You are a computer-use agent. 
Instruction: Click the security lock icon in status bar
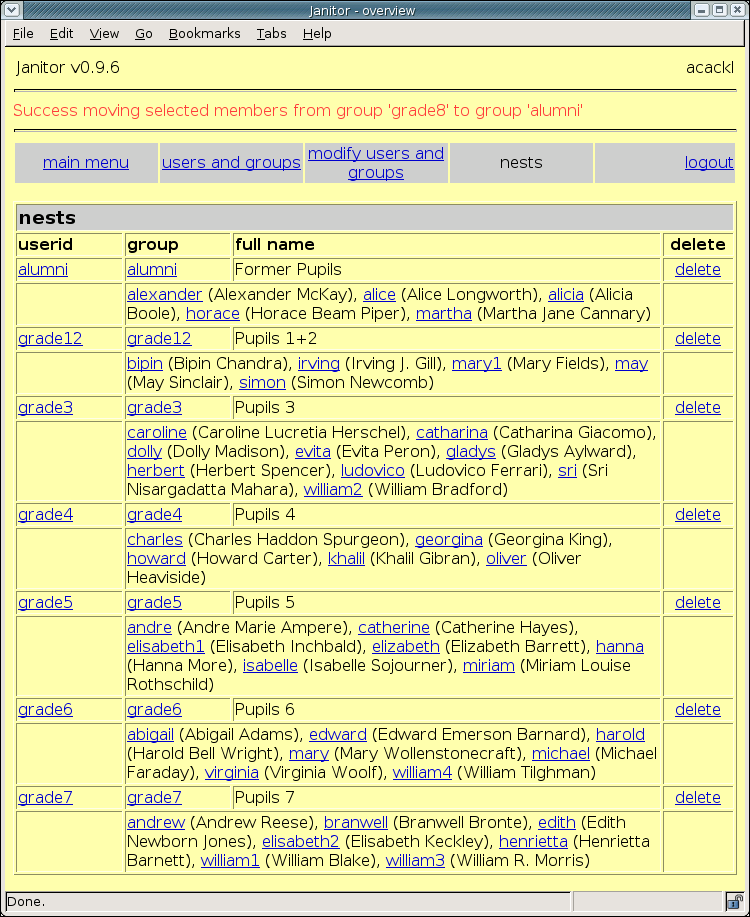734,901
